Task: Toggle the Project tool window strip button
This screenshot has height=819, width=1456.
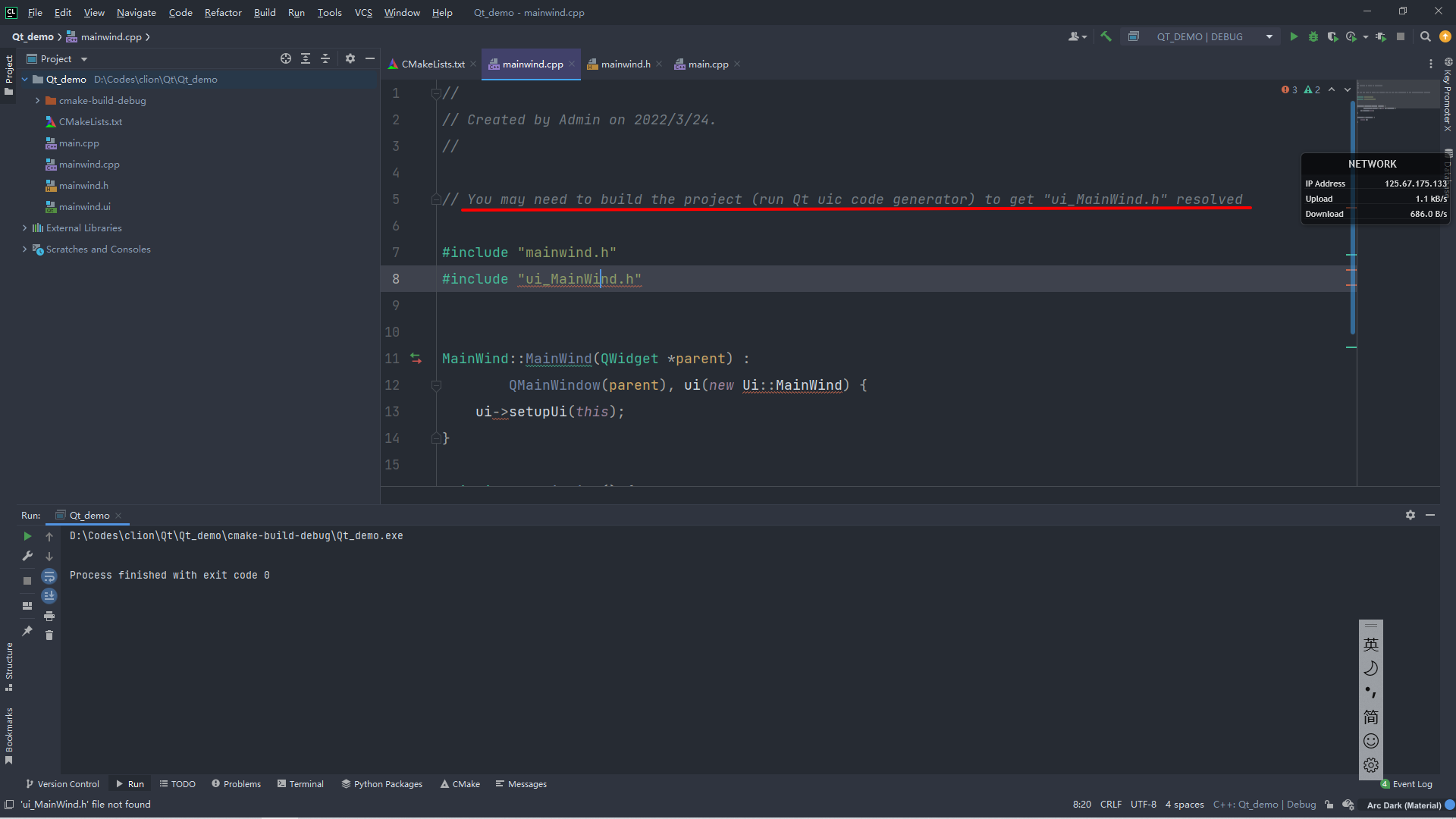Action: point(9,74)
